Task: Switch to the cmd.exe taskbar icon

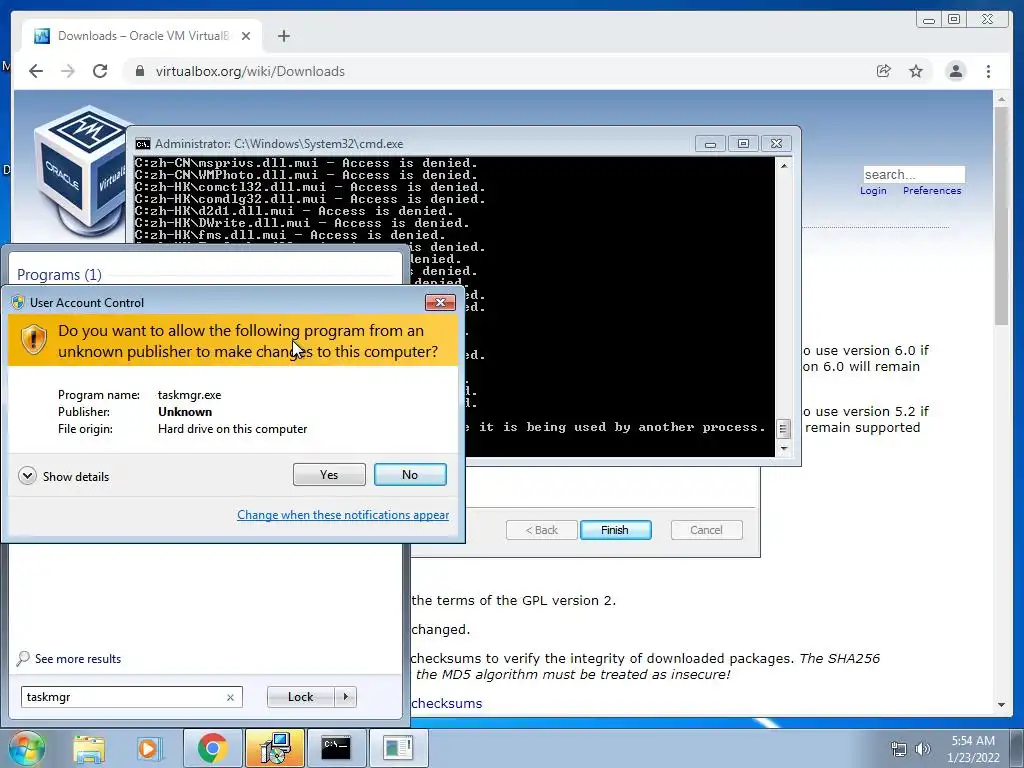Action: click(x=336, y=748)
